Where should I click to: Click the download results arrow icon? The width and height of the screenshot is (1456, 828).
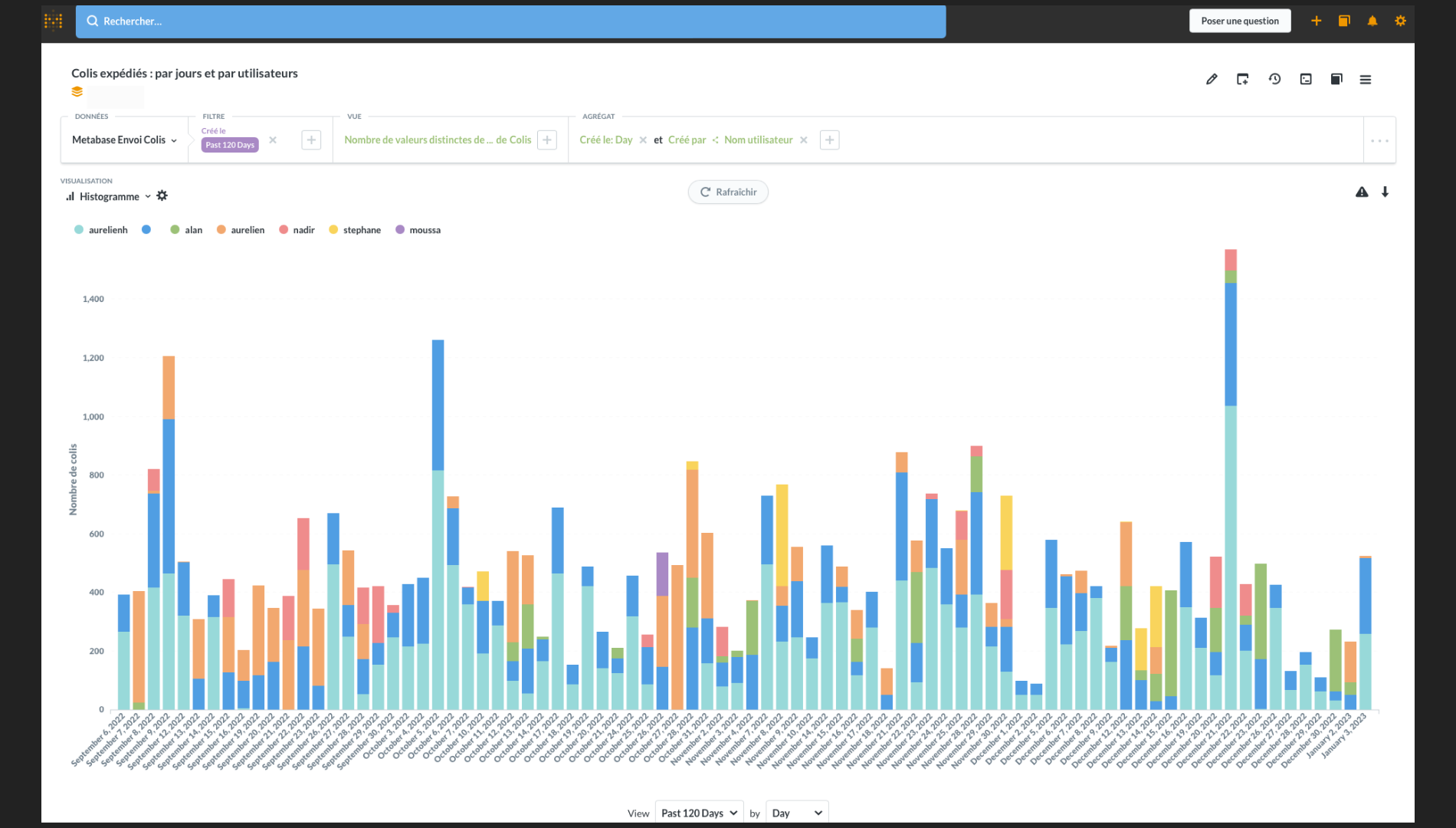pyautogui.click(x=1385, y=192)
